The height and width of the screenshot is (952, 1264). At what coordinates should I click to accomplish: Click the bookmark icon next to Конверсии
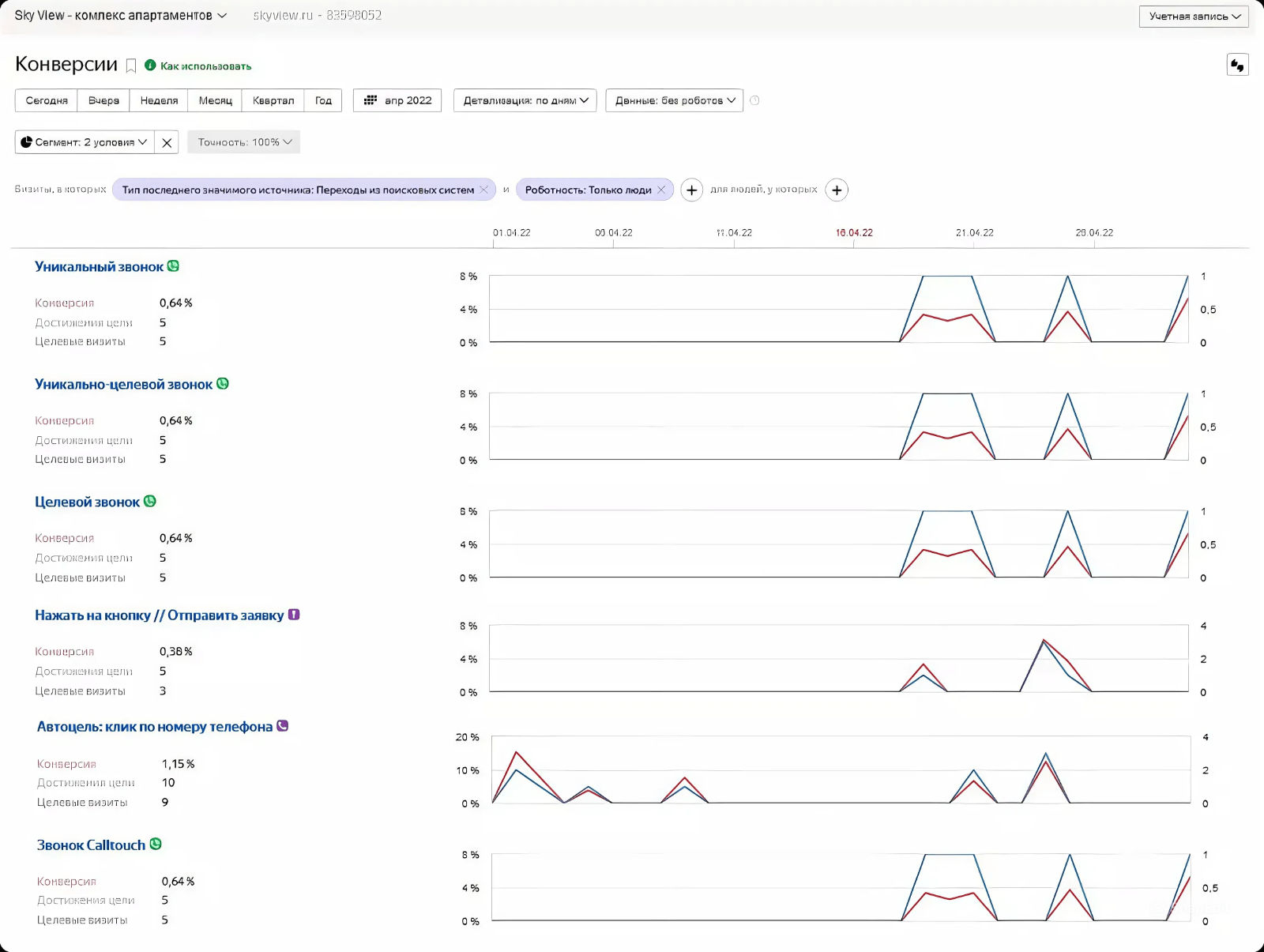point(131,66)
